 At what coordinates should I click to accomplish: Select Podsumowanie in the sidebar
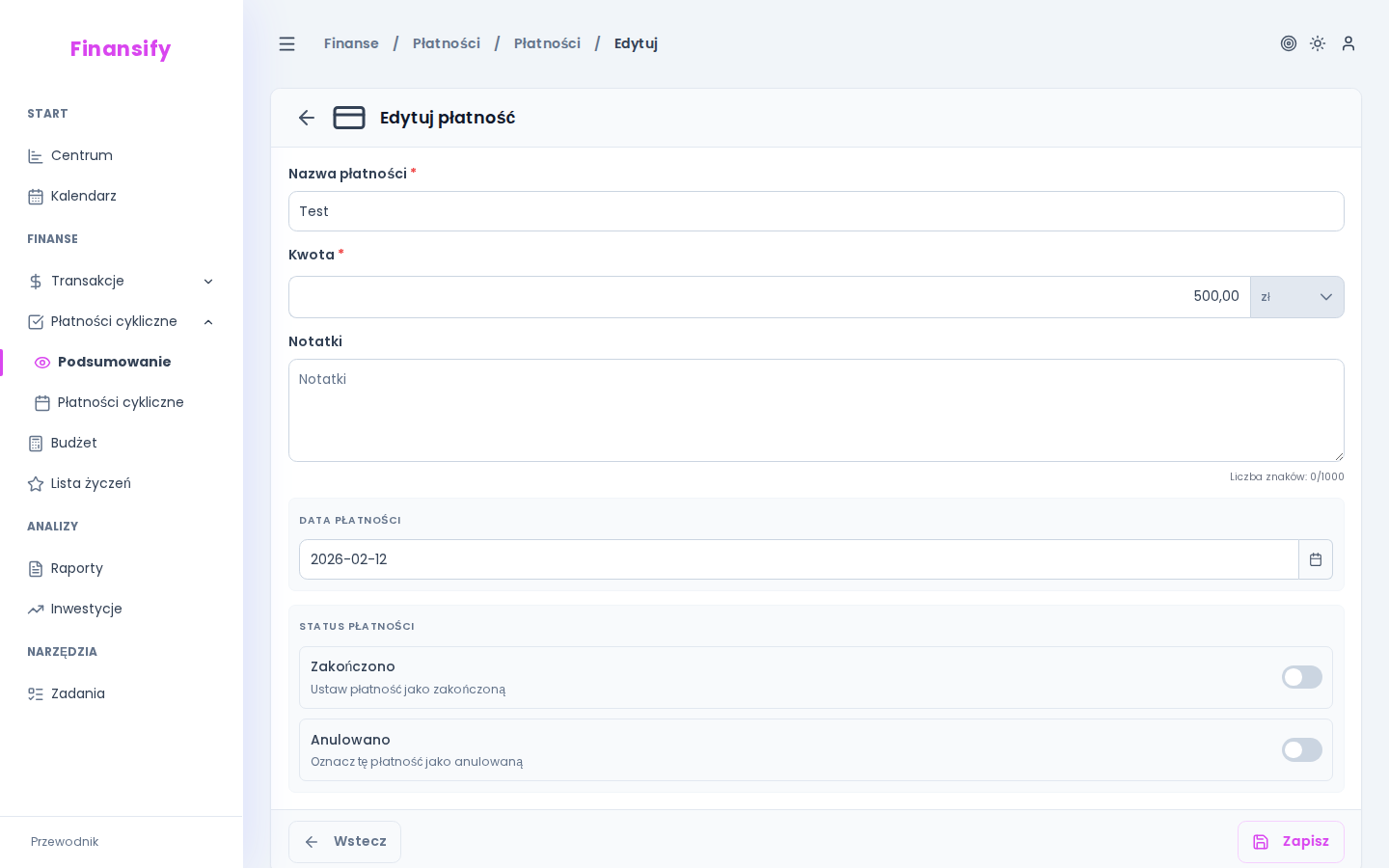tap(114, 362)
